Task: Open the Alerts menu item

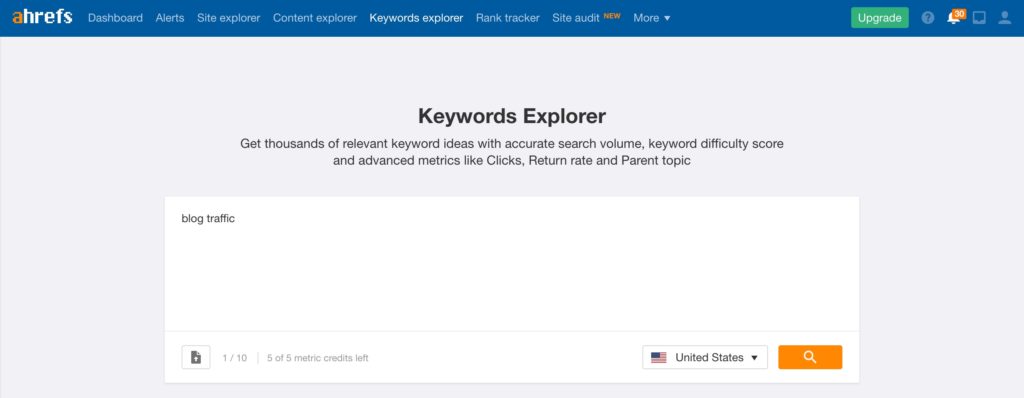Action: [x=170, y=18]
